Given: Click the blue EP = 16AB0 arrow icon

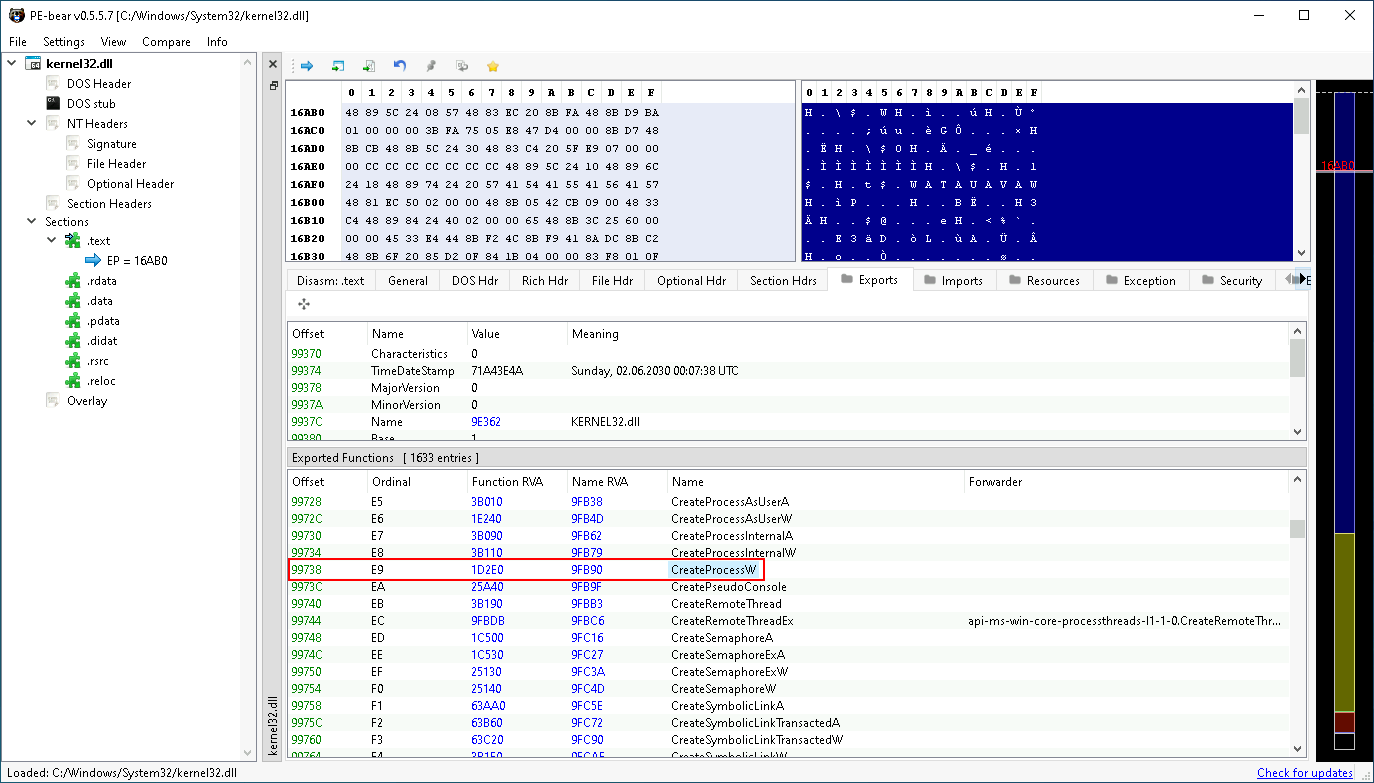Looking at the screenshot, I should click(93, 261).
